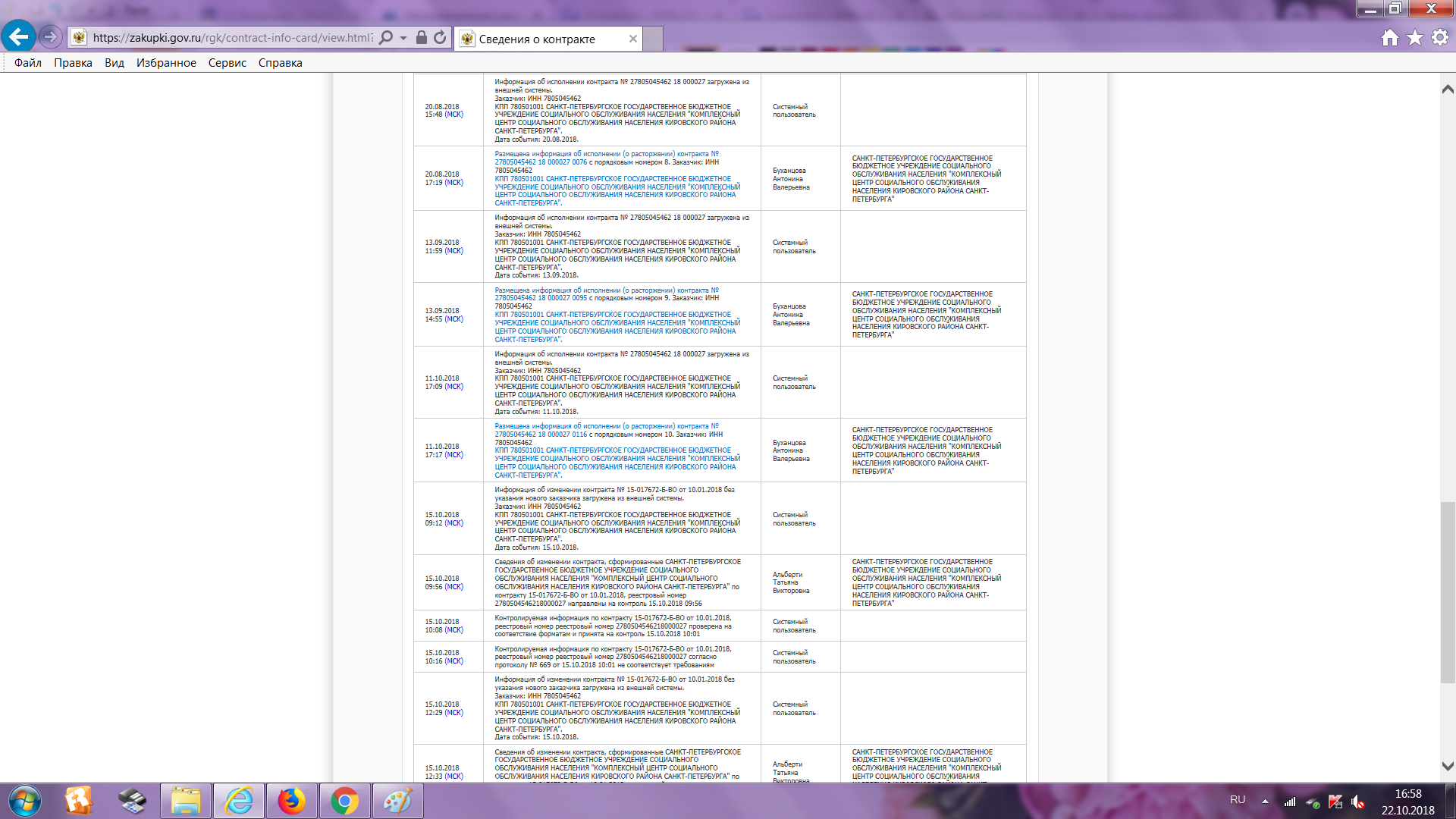Open Favorites star icon

pos(1415,38)
